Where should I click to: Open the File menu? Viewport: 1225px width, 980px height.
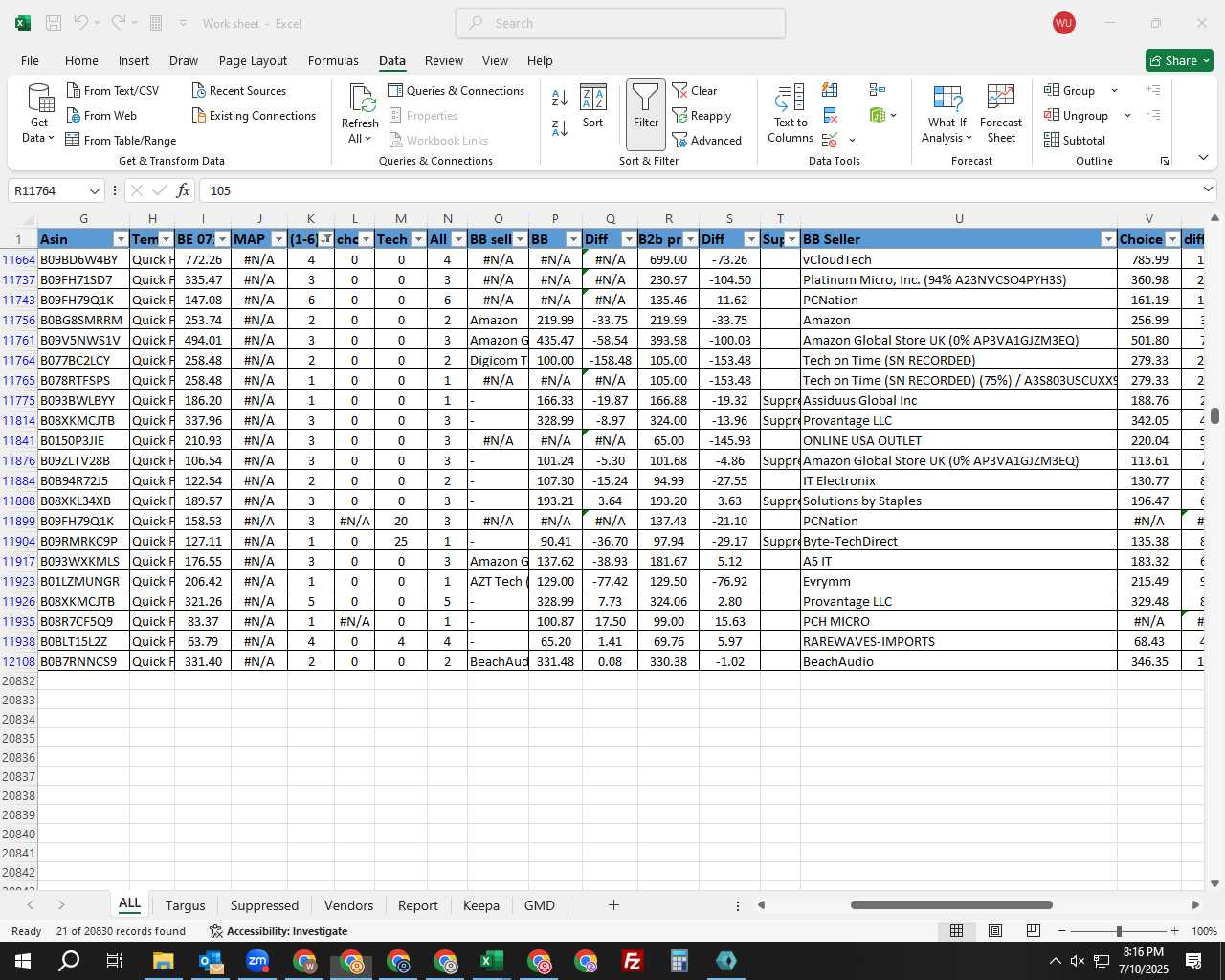[30, 60]
